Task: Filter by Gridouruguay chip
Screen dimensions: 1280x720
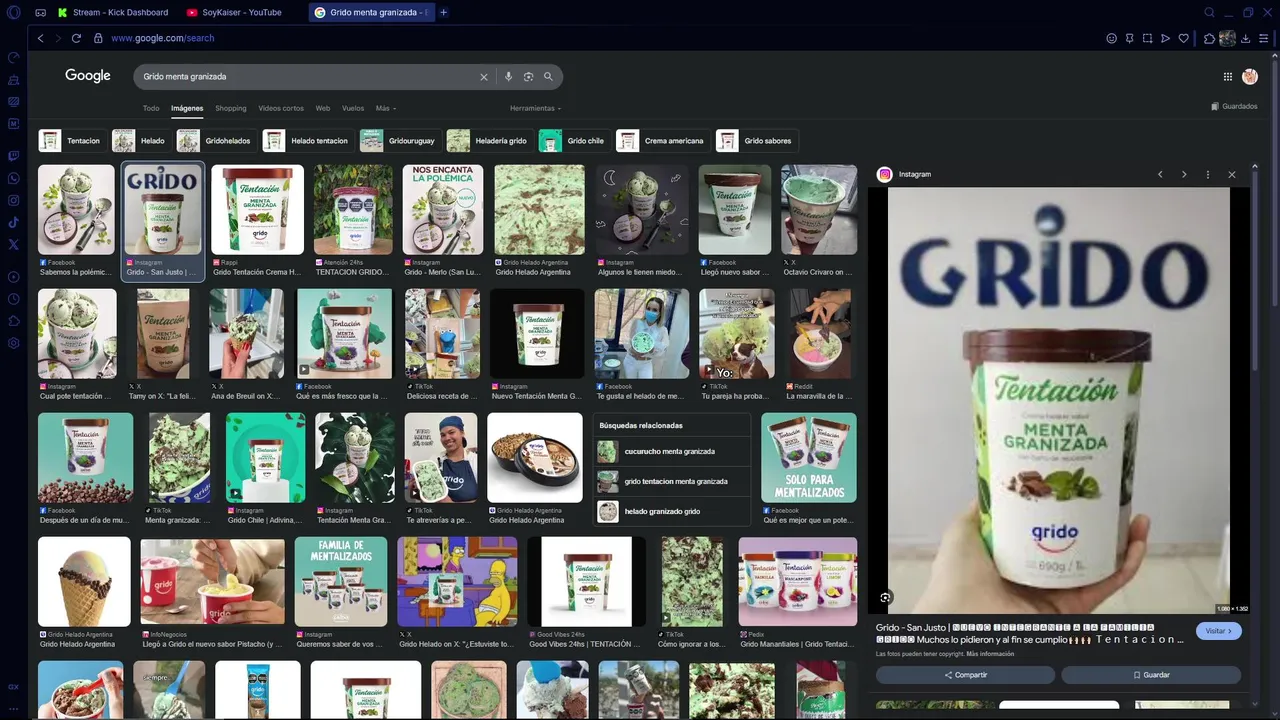Action: (399, 141)
